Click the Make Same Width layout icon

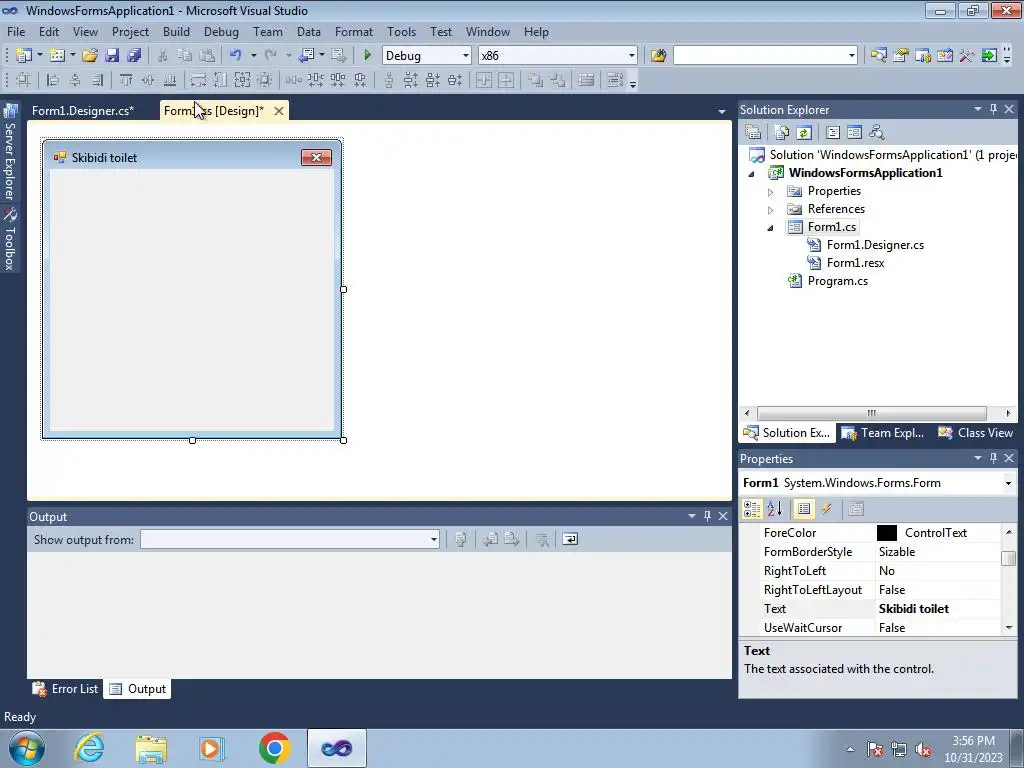[x=198, y=80]
